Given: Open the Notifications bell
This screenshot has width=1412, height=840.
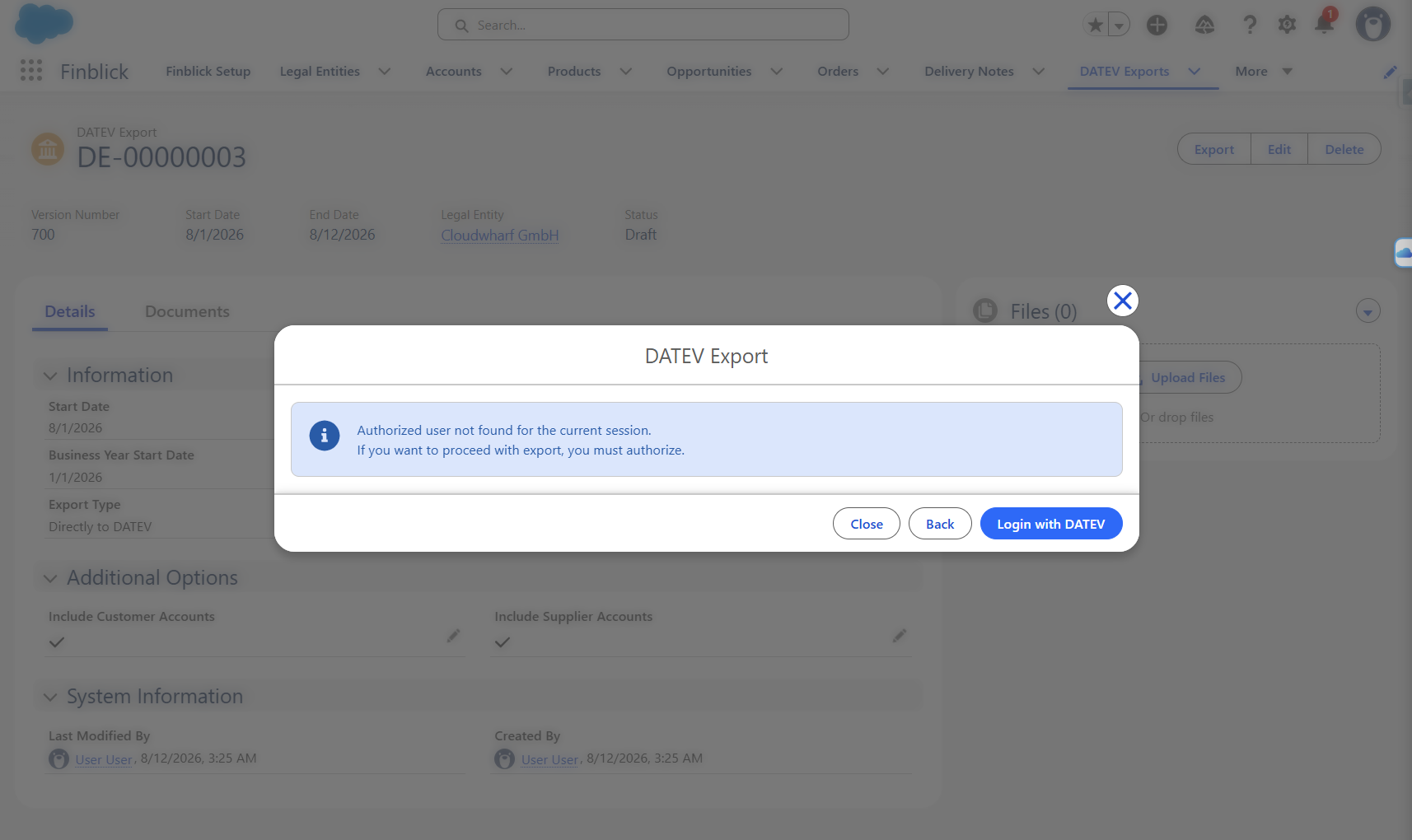Looking at the screenshot, I should click(1325, 22).
